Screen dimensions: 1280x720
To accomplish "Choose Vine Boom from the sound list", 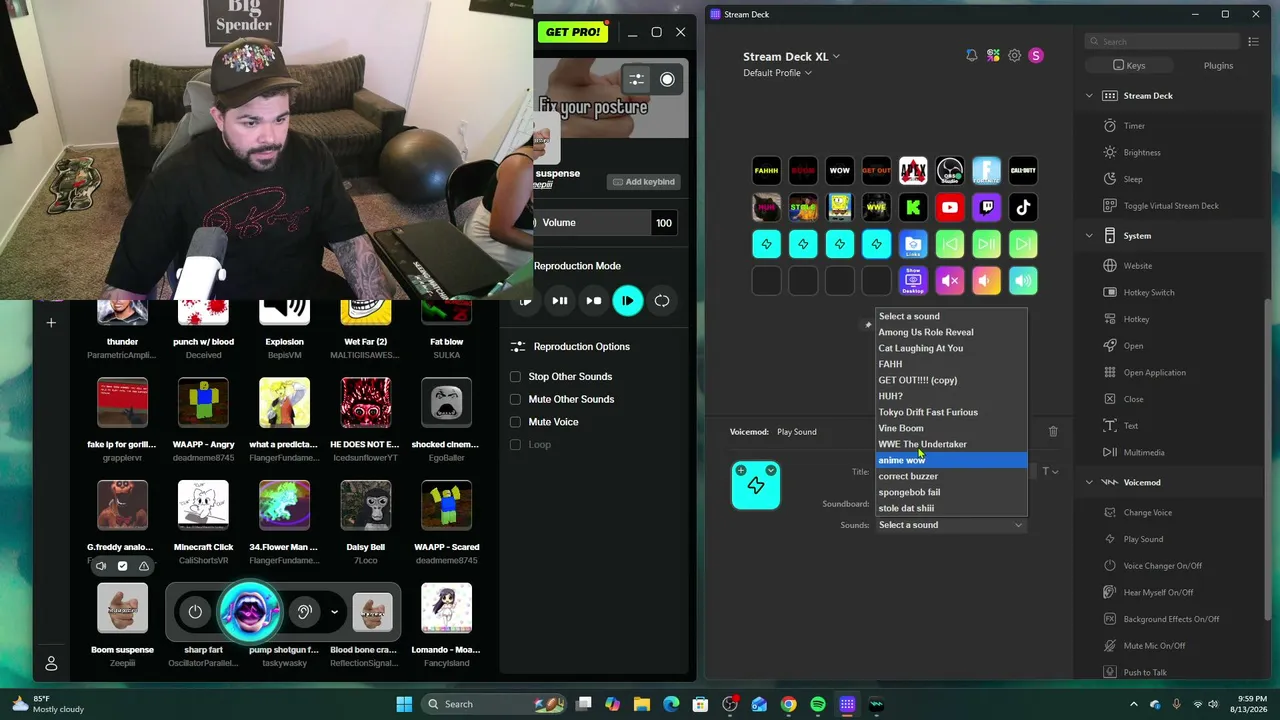I will [951, 428].
